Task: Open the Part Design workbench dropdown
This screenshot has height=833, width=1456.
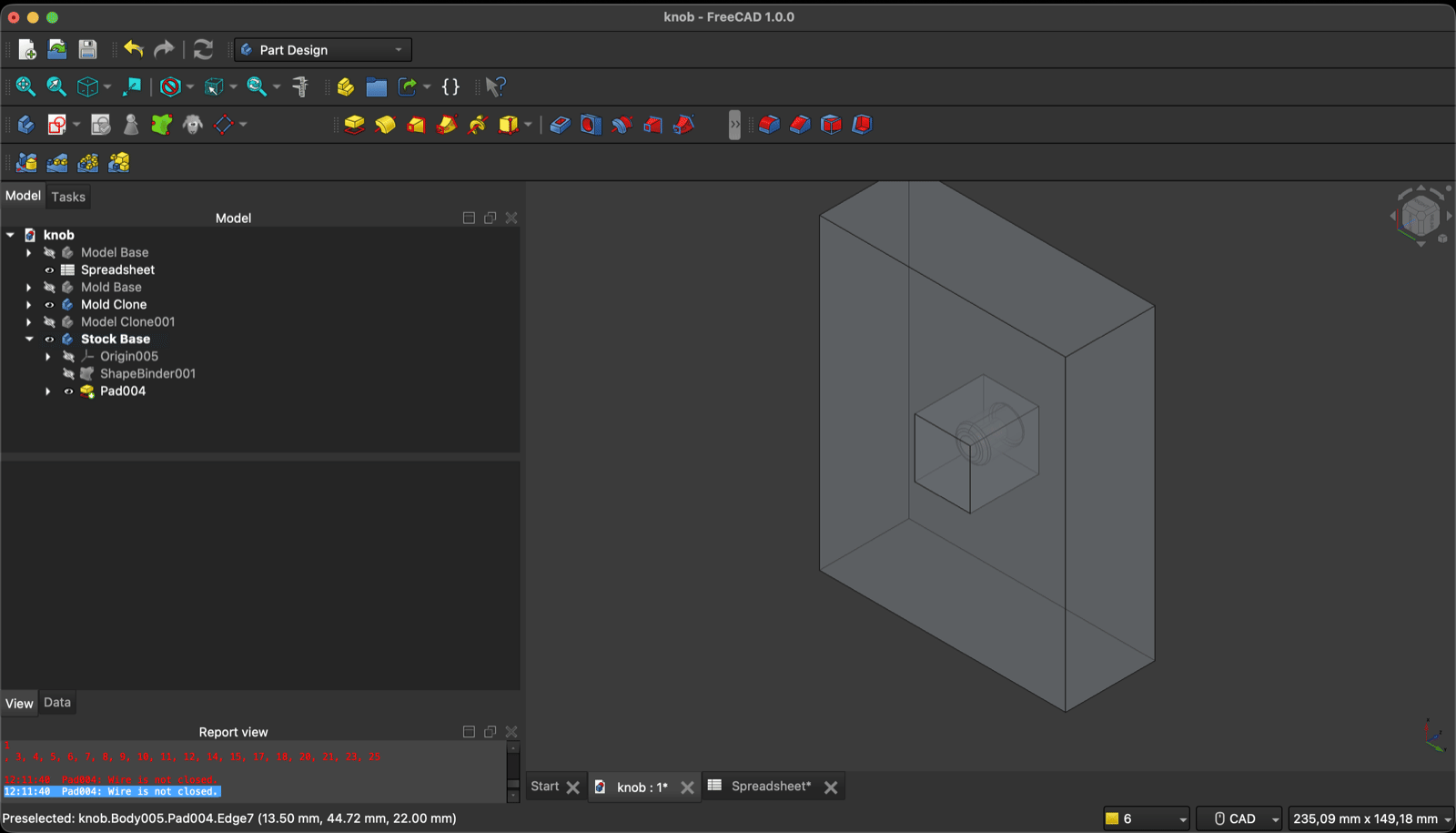Action: (x=323, y=49)
